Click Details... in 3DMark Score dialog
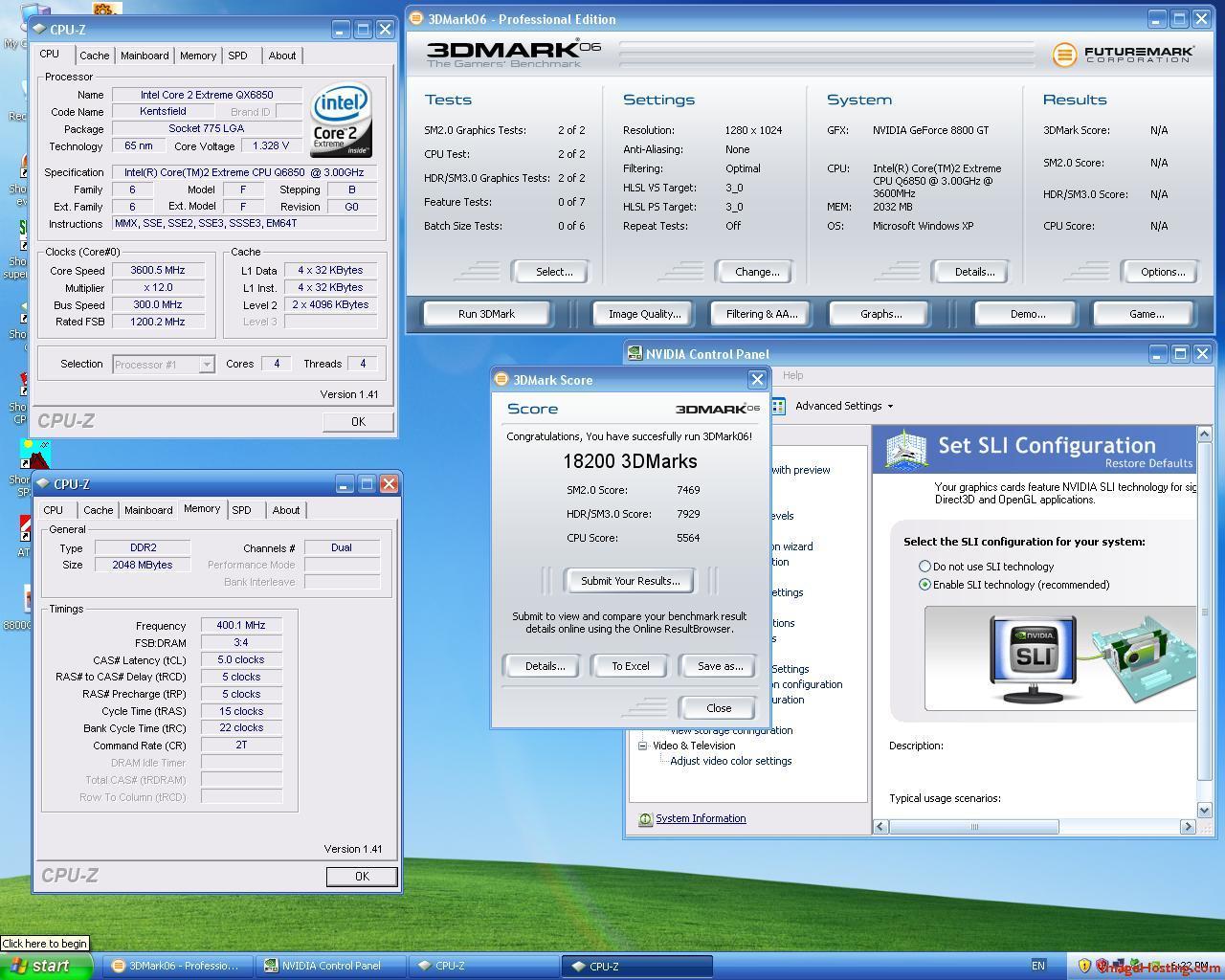 pos(545,666)
